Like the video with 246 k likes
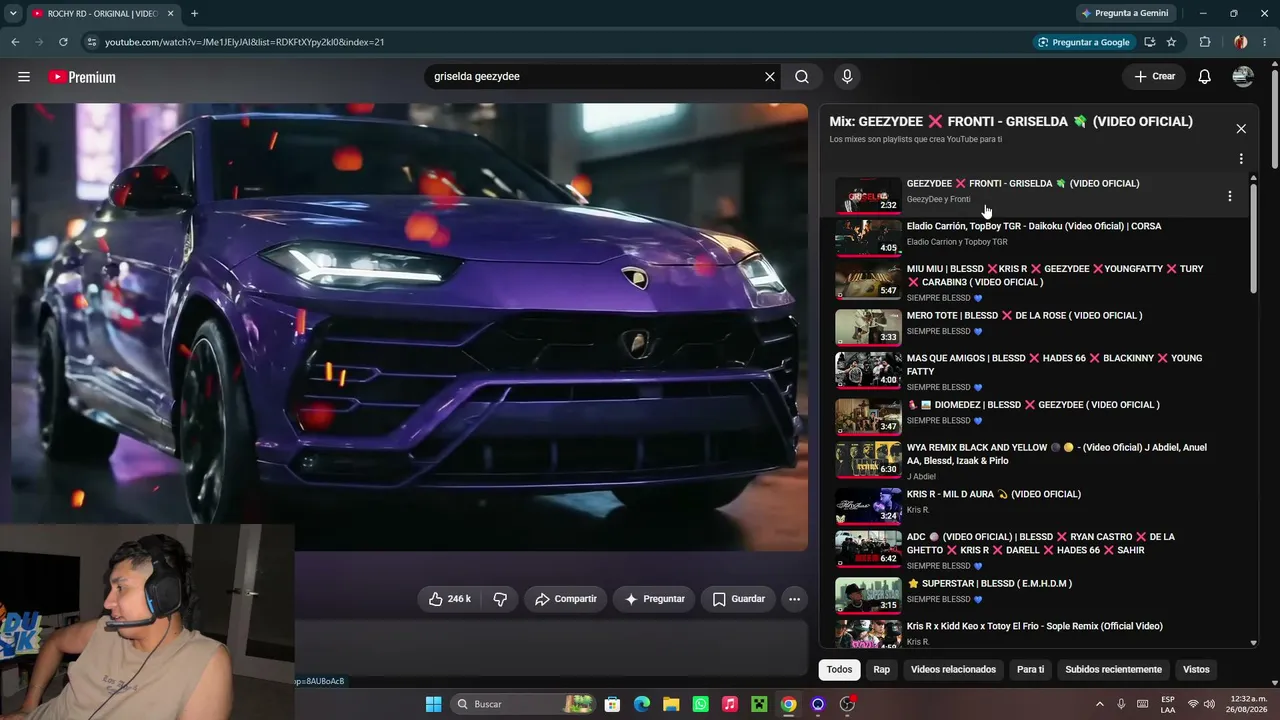 [450, 599]
